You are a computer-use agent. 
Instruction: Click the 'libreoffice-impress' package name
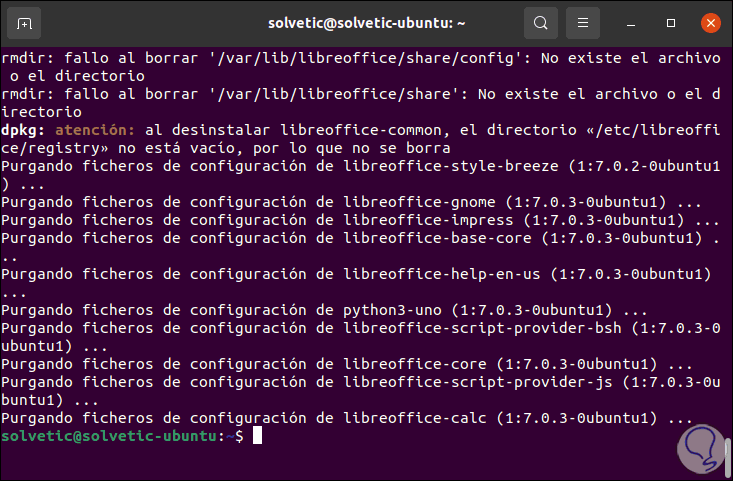point(428,220)
